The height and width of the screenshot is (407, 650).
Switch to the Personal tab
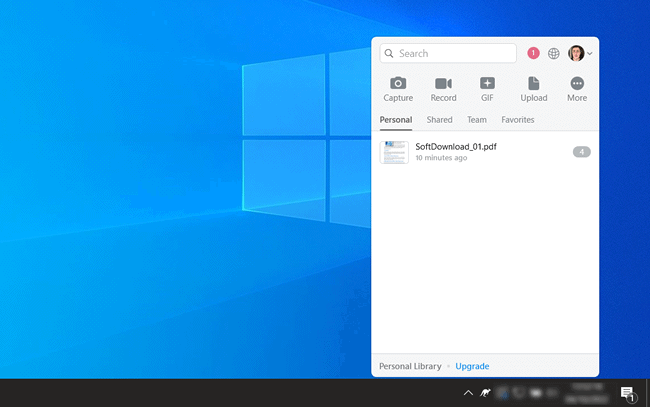(x=396, y=120)
